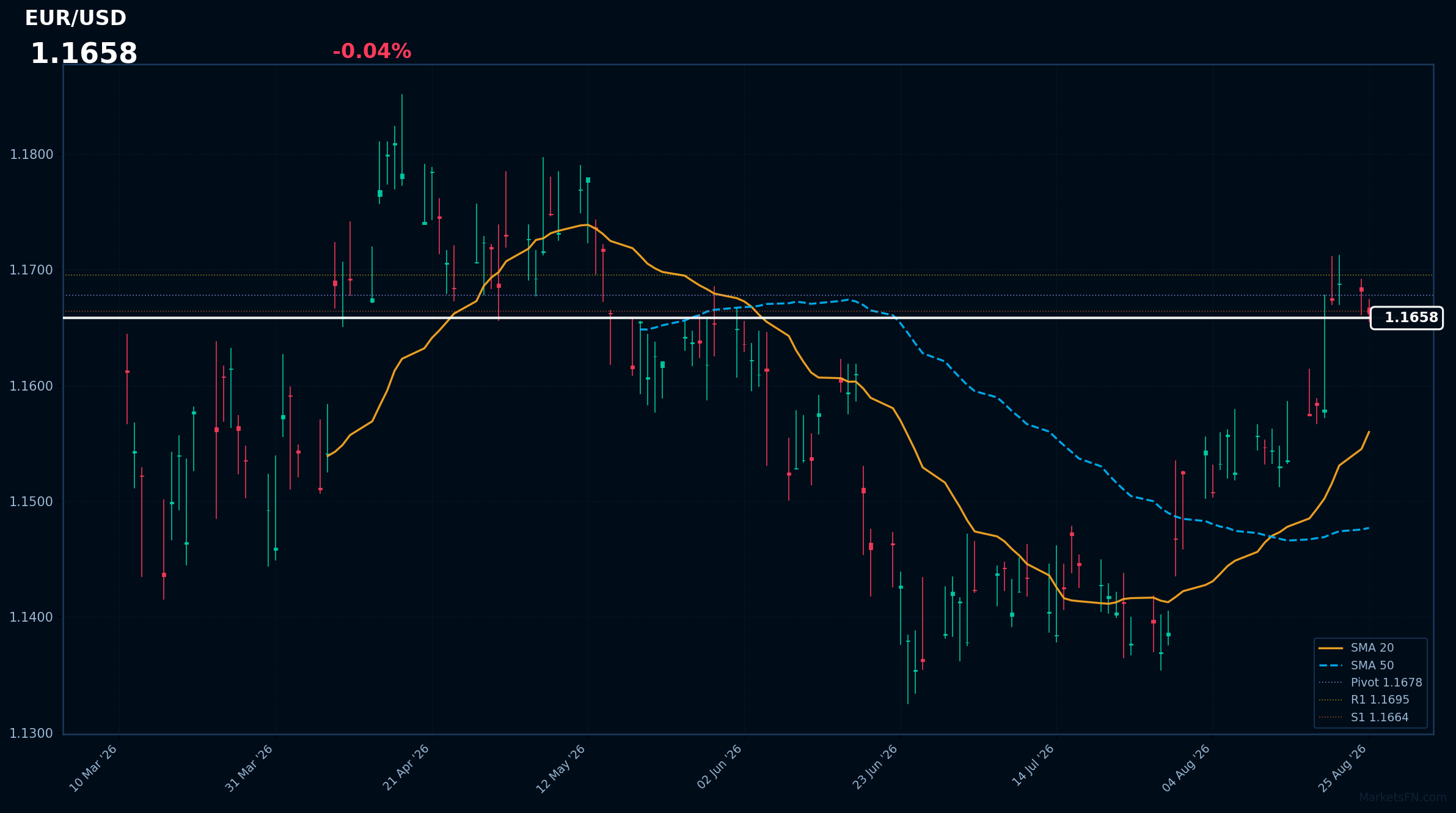Click the 25 Aug '26 date label
Screen dimensions: 1456x813
click(x=1343, y=768)
